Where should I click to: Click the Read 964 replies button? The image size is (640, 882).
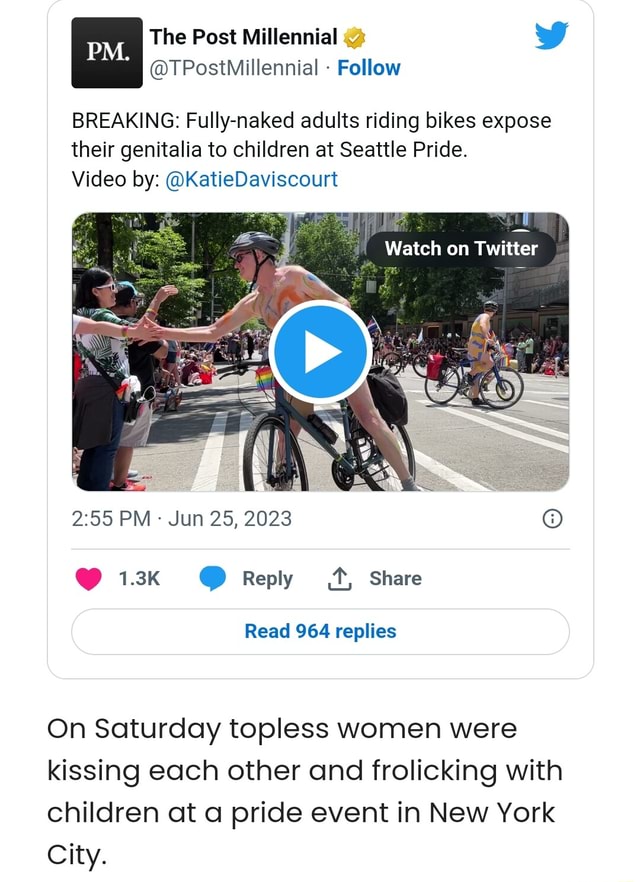(x=319, y=630)
